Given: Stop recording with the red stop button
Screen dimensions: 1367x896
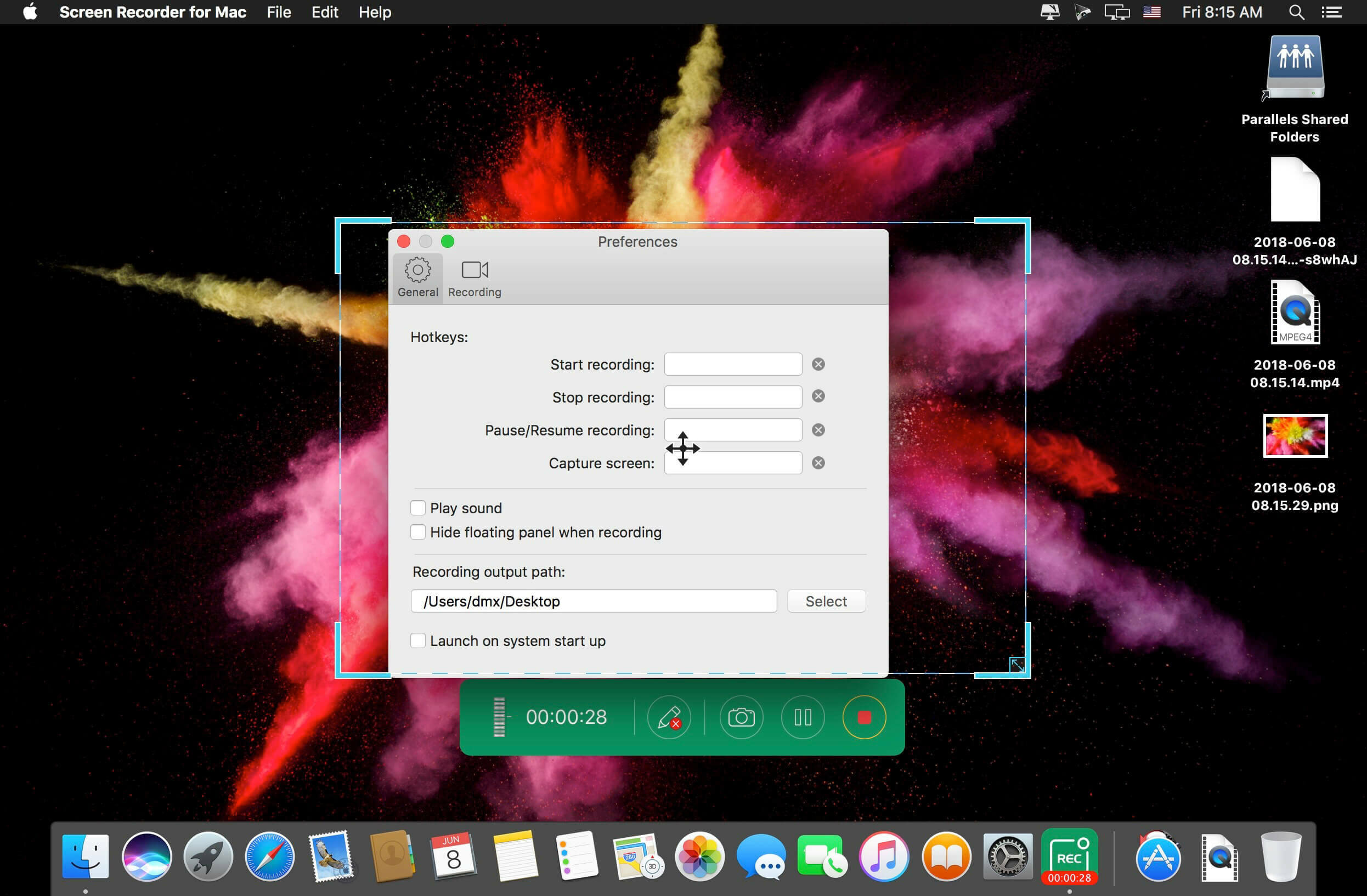Looking at the screenshot, I should [864, 717].
